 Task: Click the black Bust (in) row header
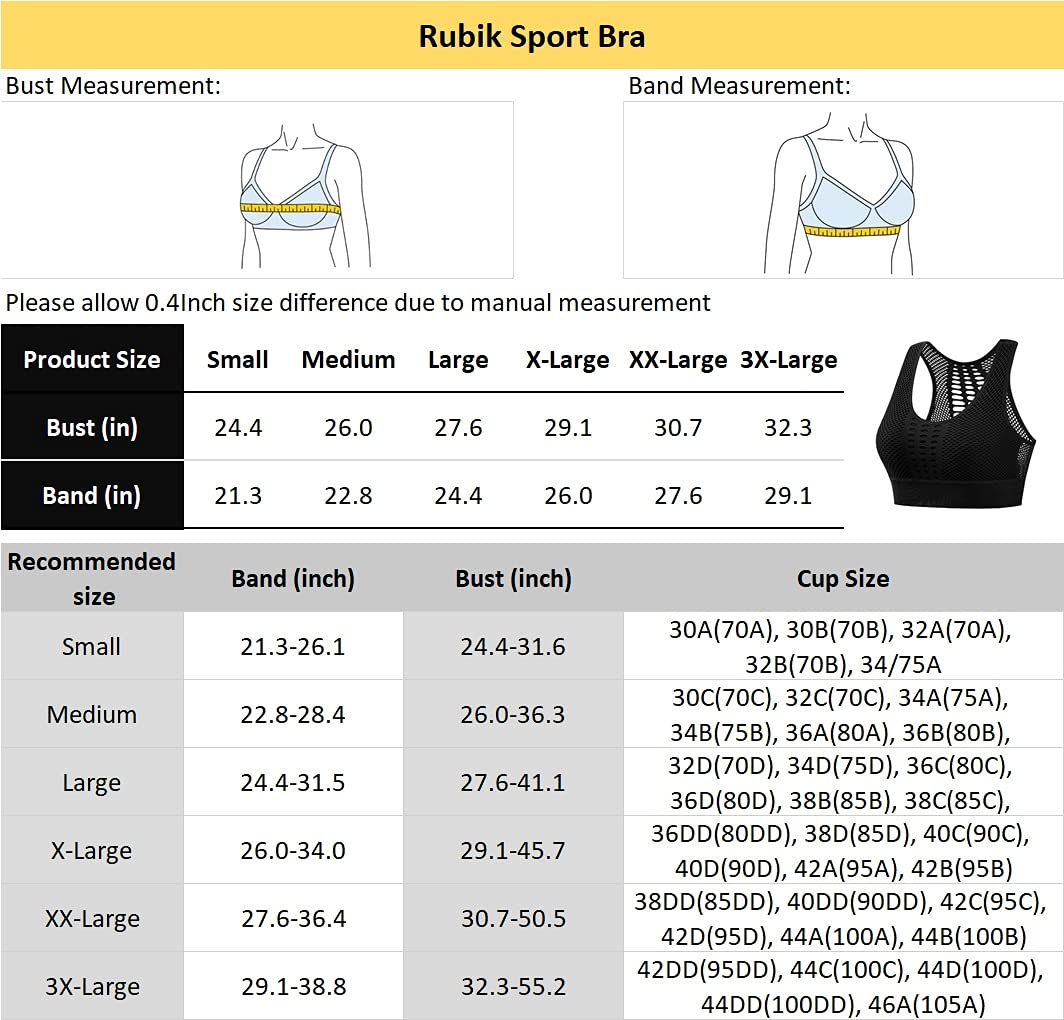click(92, 428)
